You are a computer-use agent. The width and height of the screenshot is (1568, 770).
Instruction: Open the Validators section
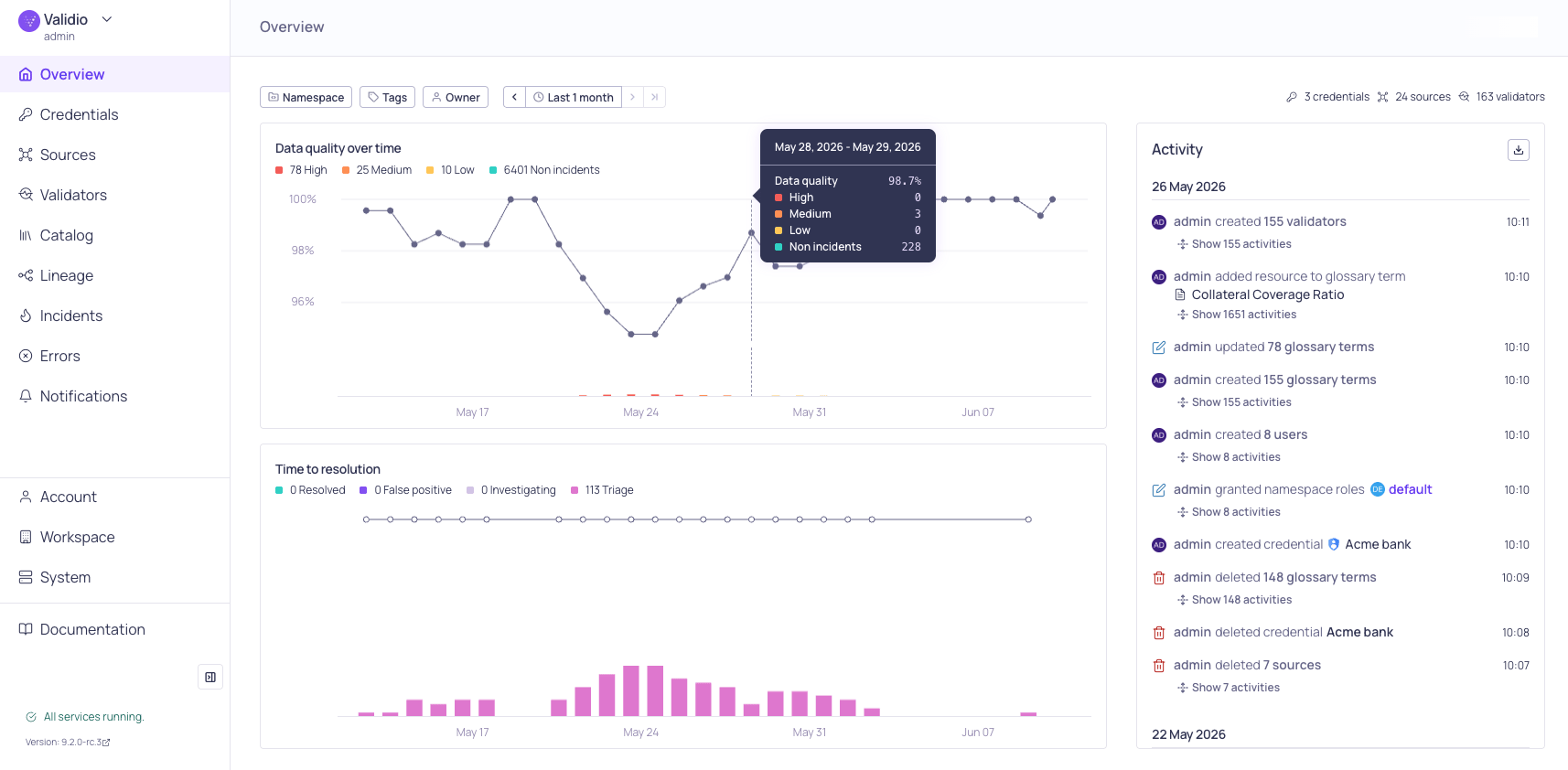pos(114,195)
